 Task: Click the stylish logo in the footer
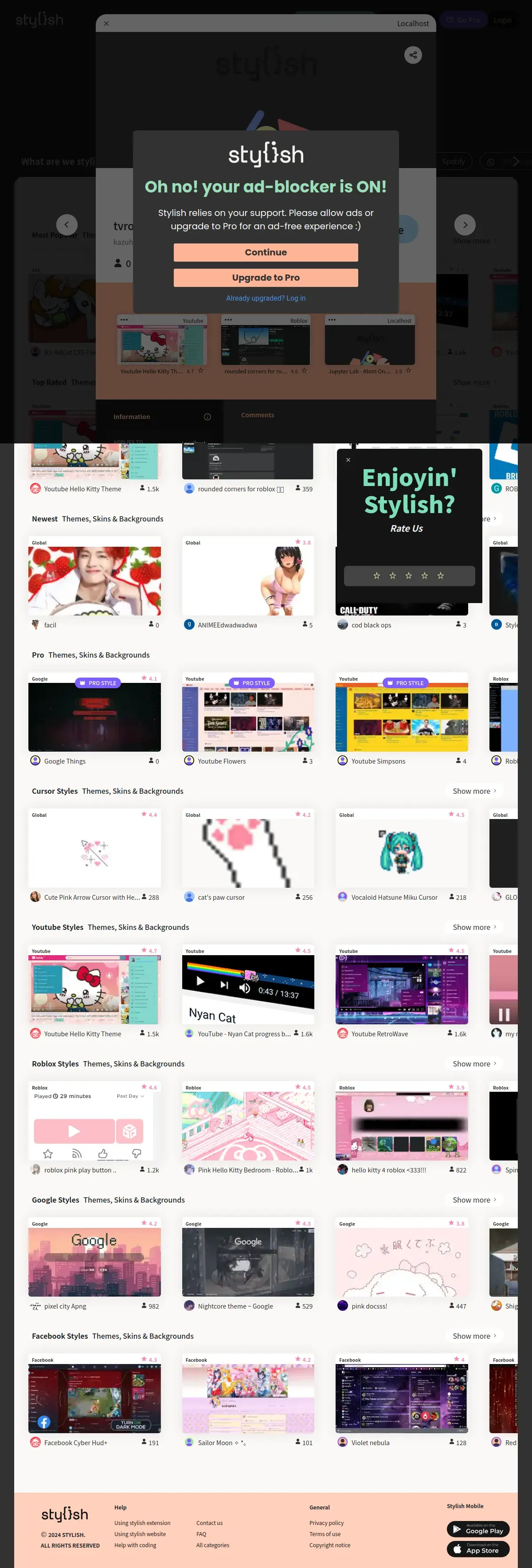[x=65, y=1514]
